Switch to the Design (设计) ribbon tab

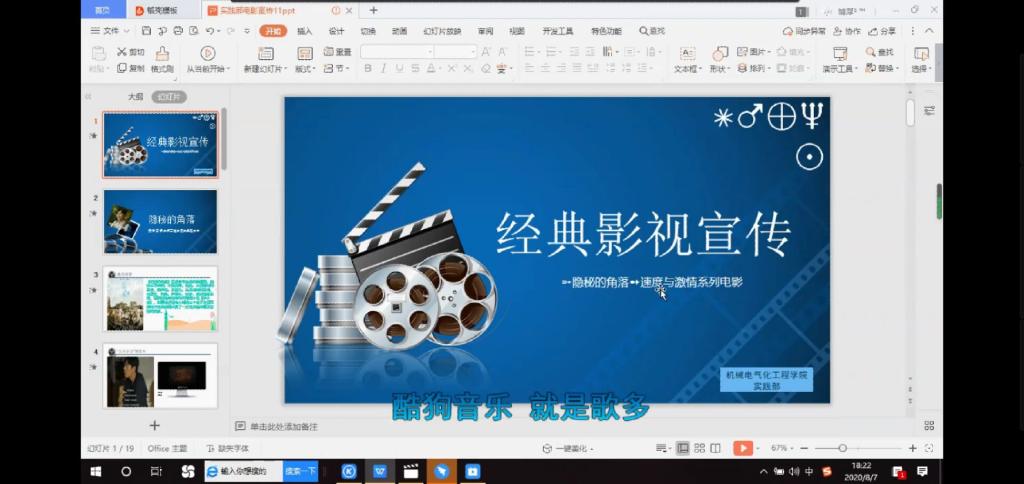pos(336,31)
